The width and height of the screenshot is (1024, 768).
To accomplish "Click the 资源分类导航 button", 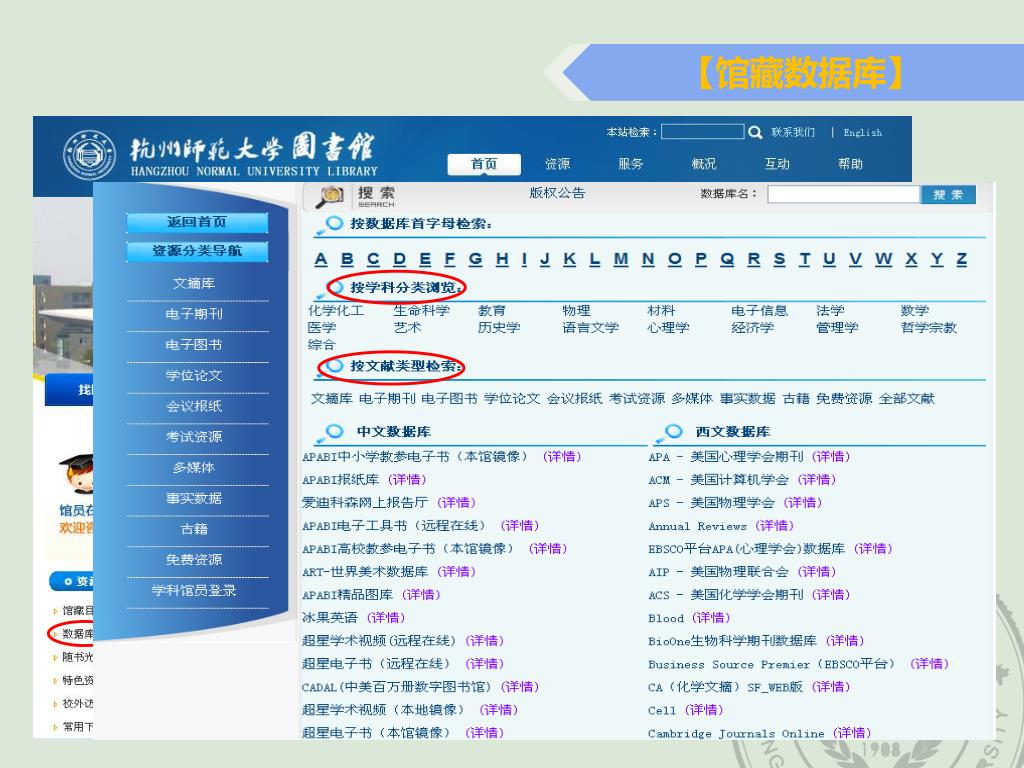I will click(x=197, y=251).
